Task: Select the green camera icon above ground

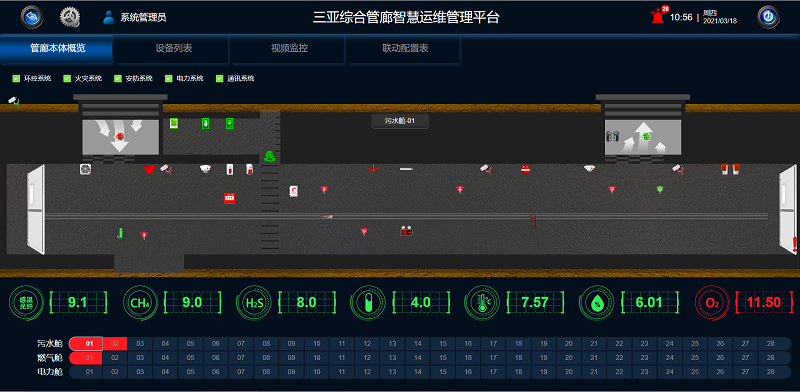Action: click(14, 101)
